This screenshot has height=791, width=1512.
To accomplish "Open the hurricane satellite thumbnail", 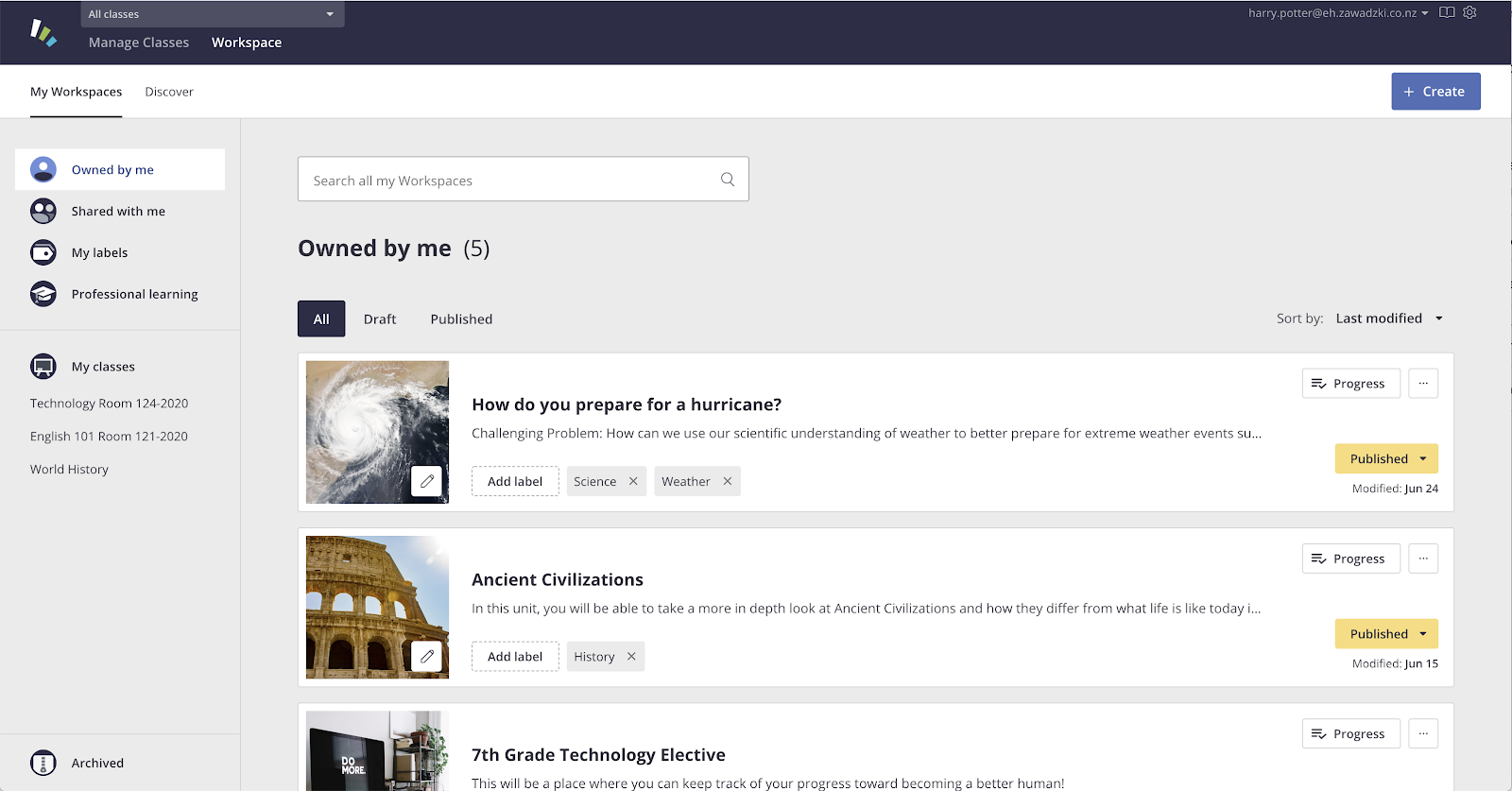I will 377,432.
